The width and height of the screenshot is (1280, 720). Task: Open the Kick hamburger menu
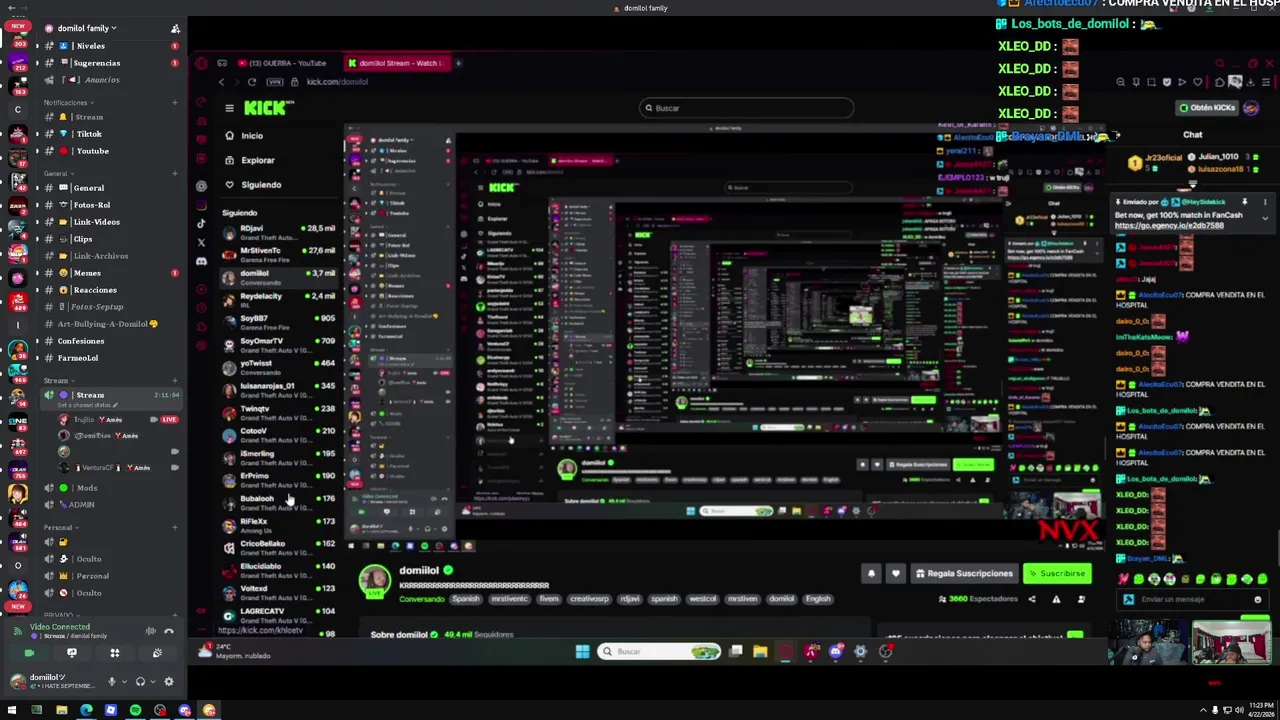point(229,108)
